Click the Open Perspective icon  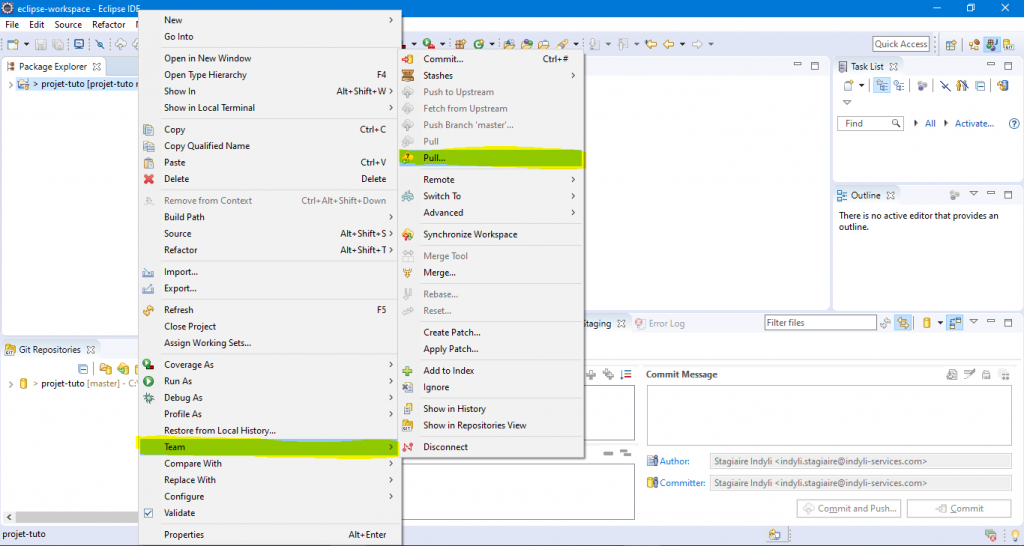click(x=951, y=44)
